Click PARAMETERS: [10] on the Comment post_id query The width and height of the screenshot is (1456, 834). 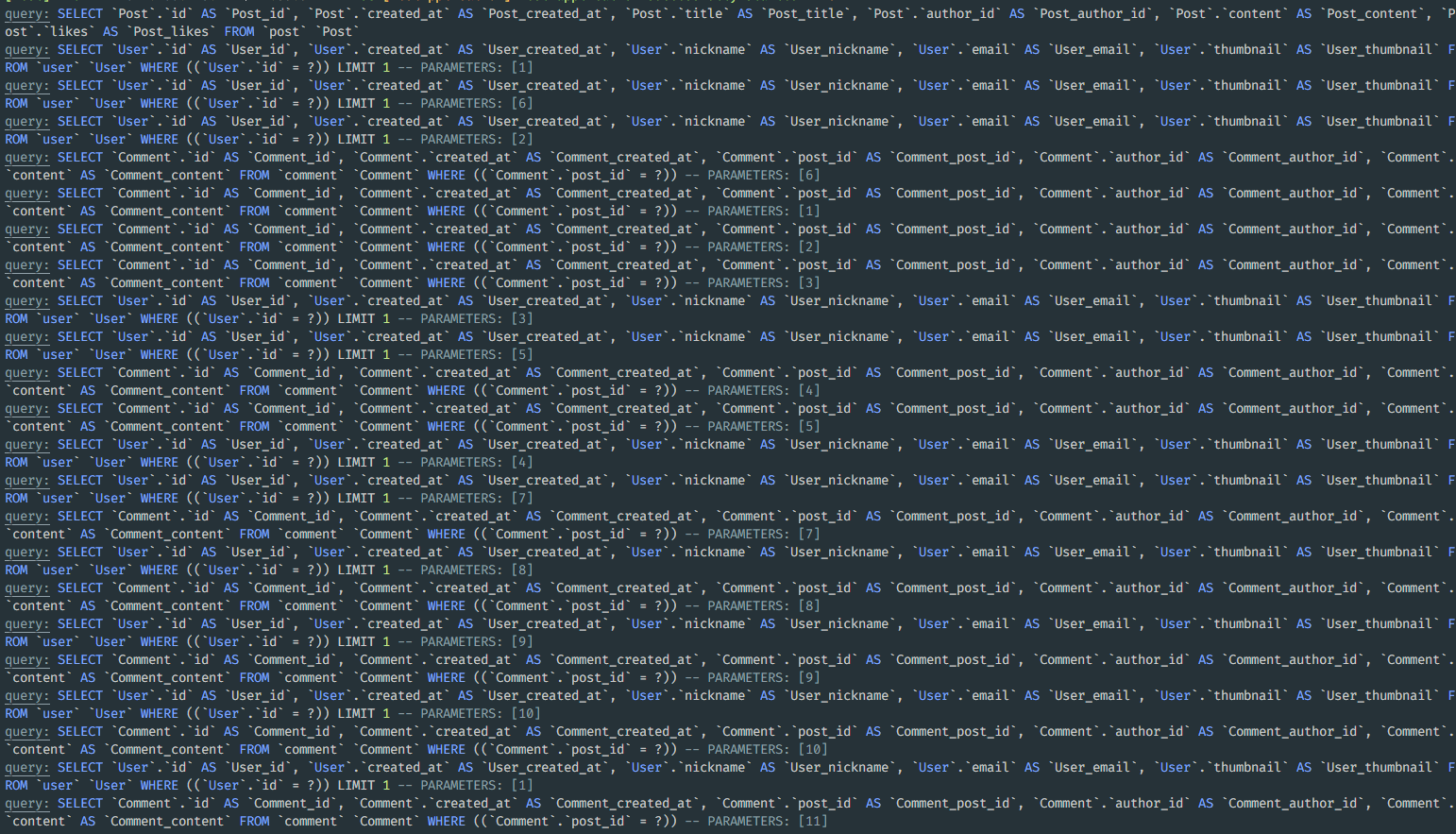click(768, 749)
